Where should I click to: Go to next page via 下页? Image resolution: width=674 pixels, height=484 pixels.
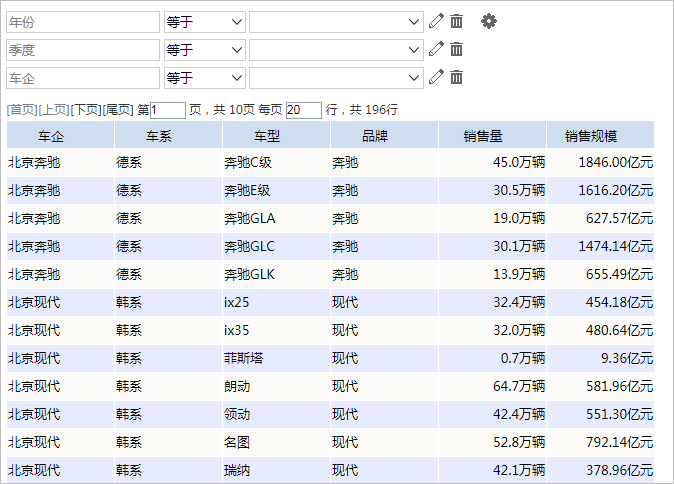pos(86,110)
